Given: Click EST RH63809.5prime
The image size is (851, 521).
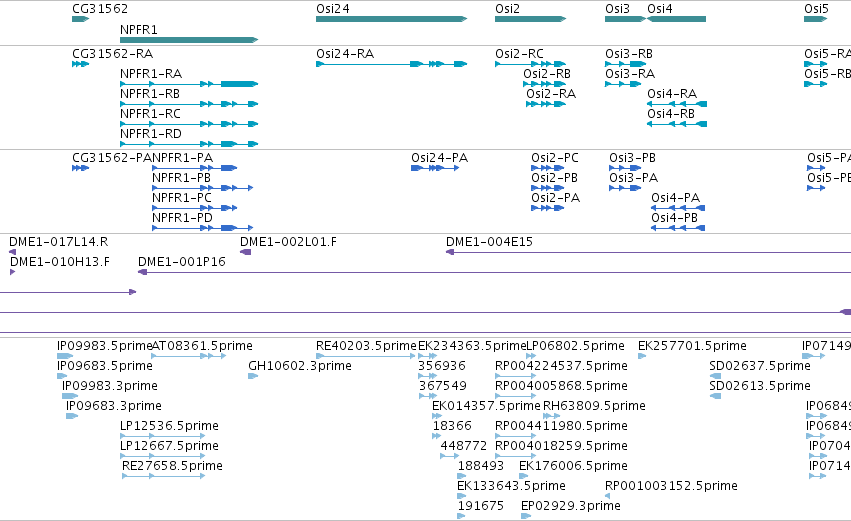Looking at the screenshot, I should (x=594, y=406).
